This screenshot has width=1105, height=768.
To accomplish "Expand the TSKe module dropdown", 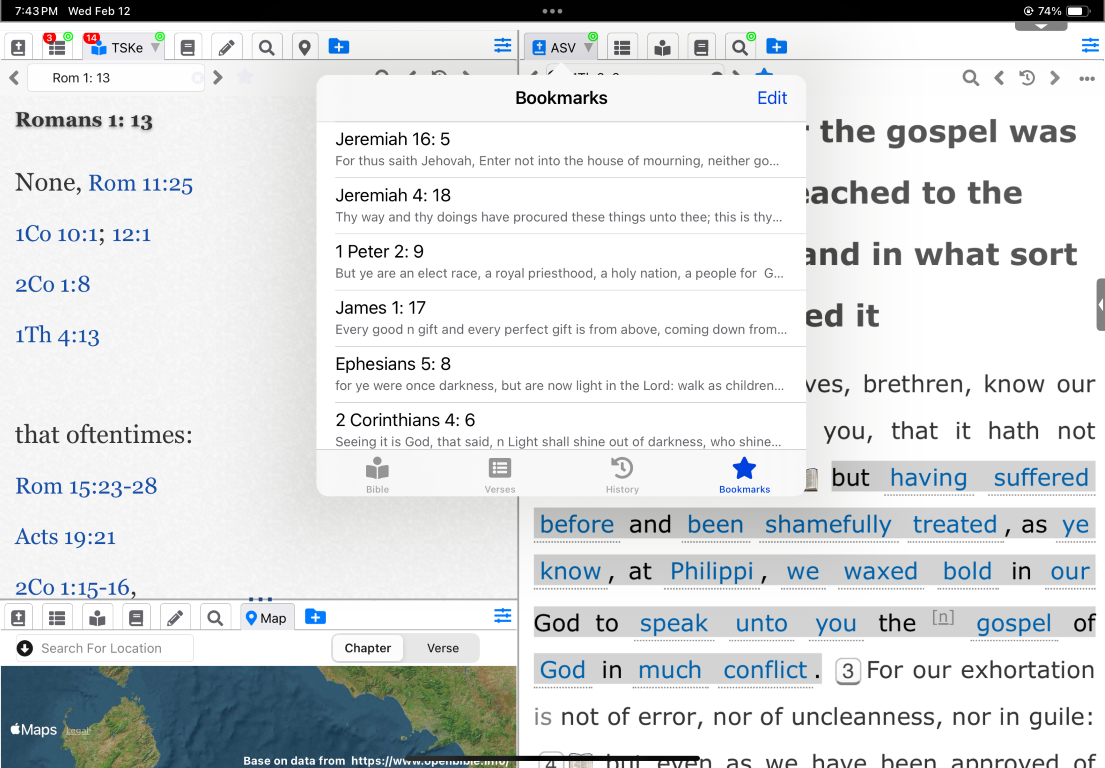I will click(x=155, y=48).
